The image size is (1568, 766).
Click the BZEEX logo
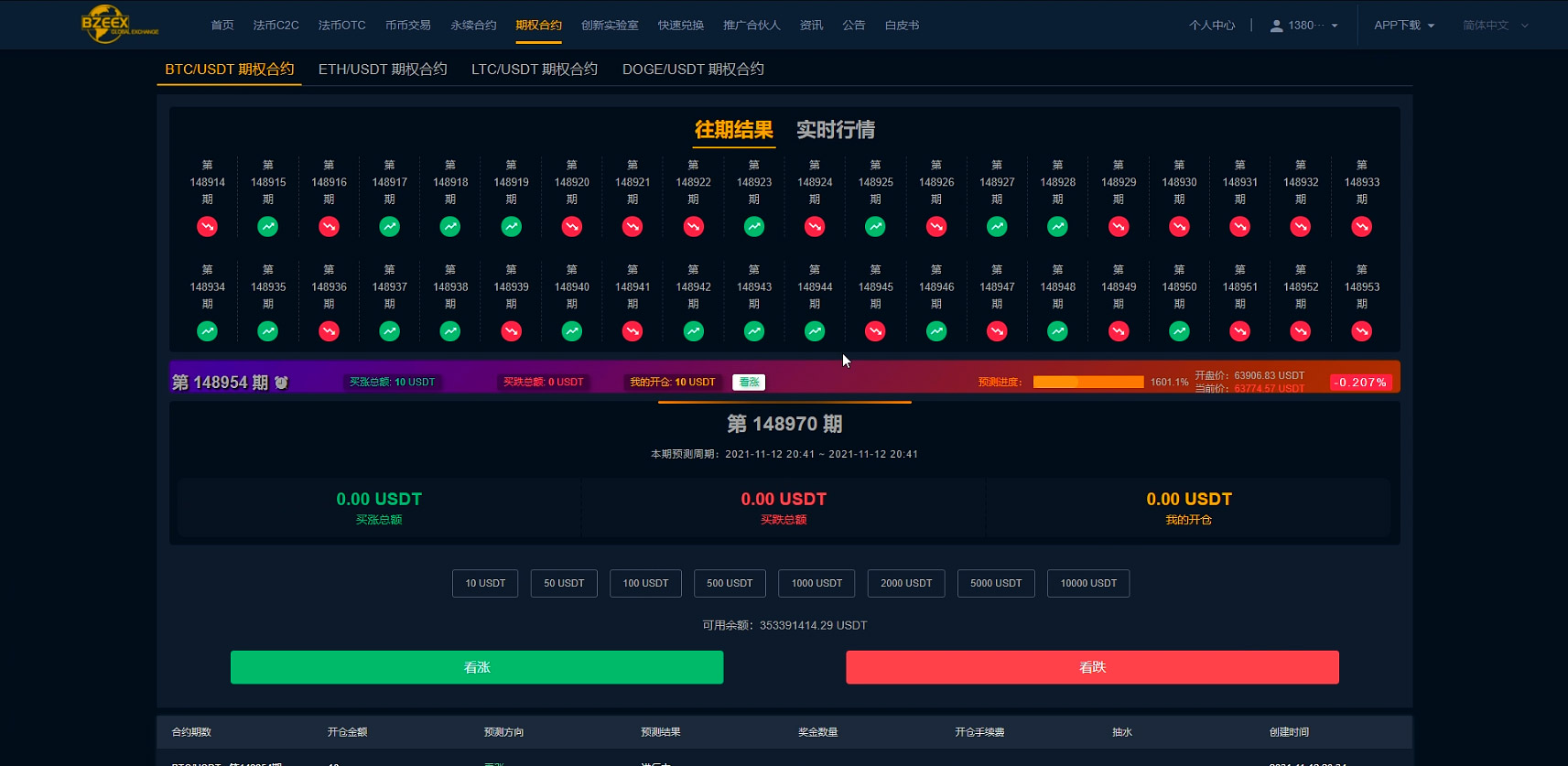pyautogui.click(x=119, y=25)
